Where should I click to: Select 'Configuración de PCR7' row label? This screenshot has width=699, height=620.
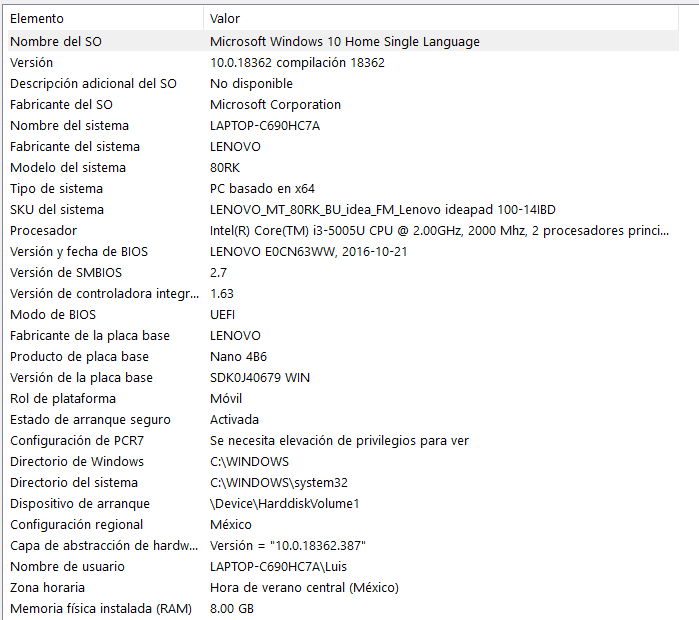pos(77,439)
